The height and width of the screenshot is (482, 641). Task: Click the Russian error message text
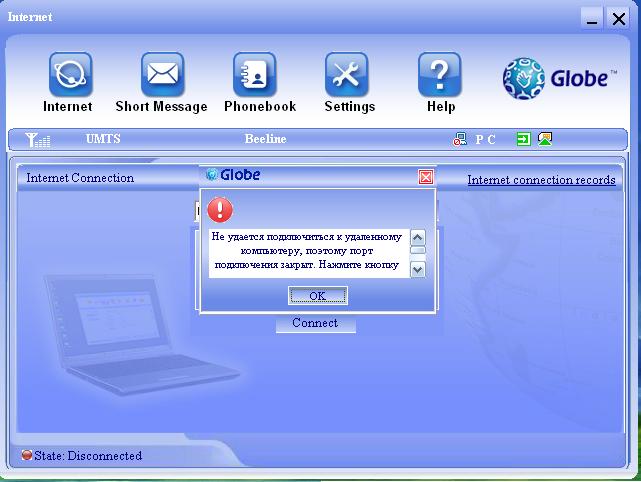click(x=307, y=251)
